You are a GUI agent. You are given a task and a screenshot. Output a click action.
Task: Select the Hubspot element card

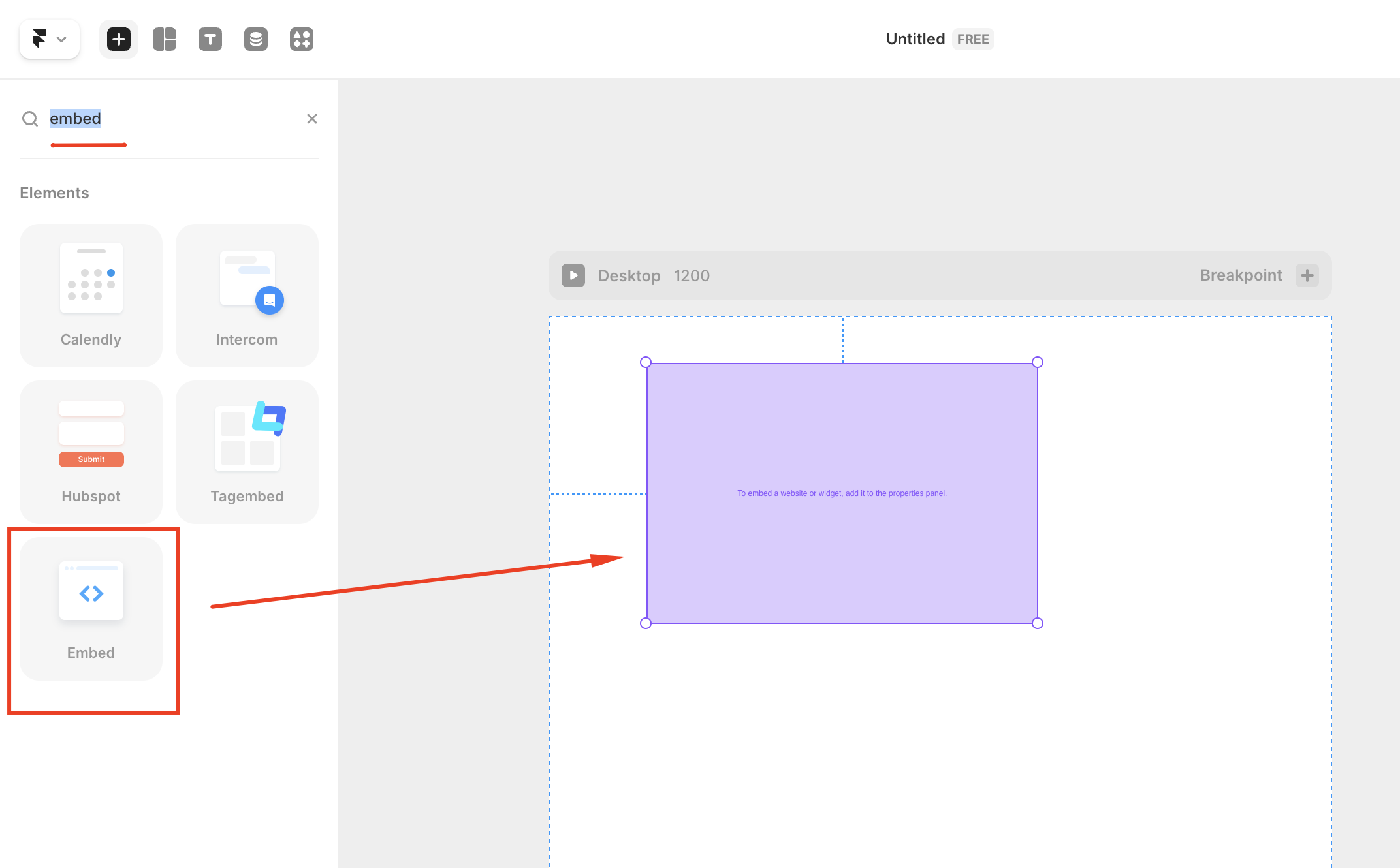click(91, 452)
